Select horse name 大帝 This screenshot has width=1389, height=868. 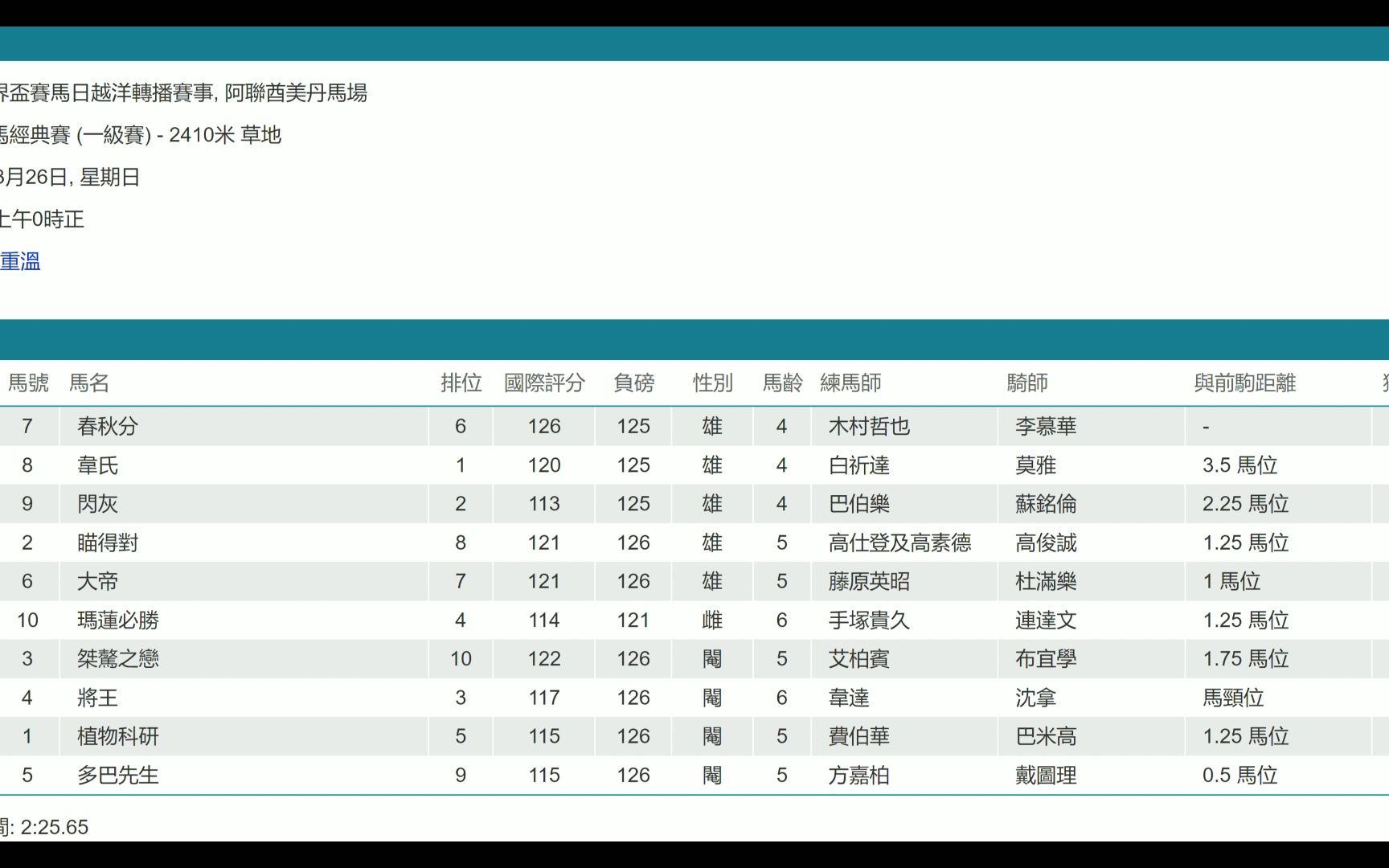click(97, 581)
